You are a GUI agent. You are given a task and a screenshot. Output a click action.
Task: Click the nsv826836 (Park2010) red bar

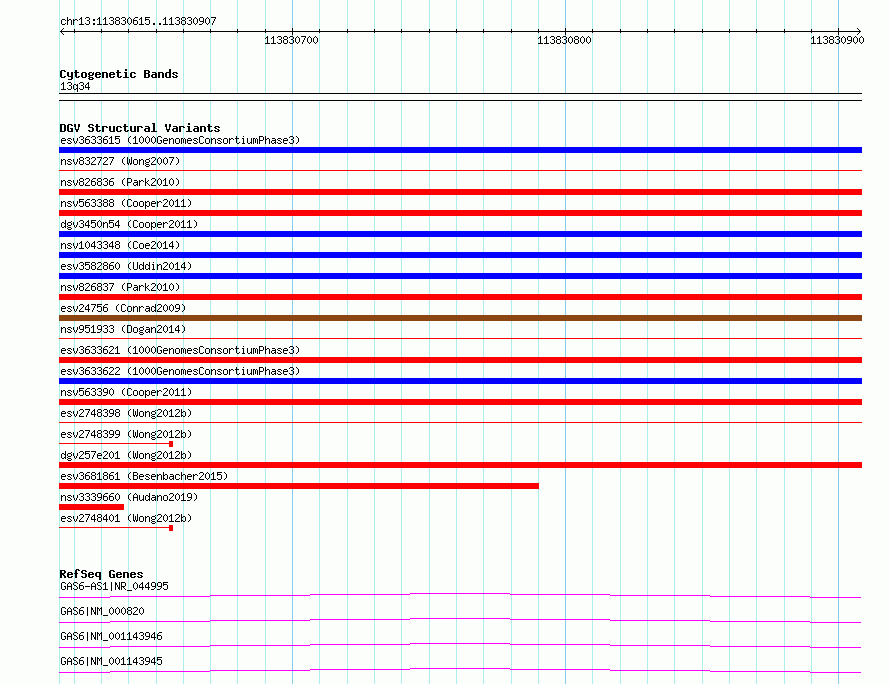tap(460, 192)
